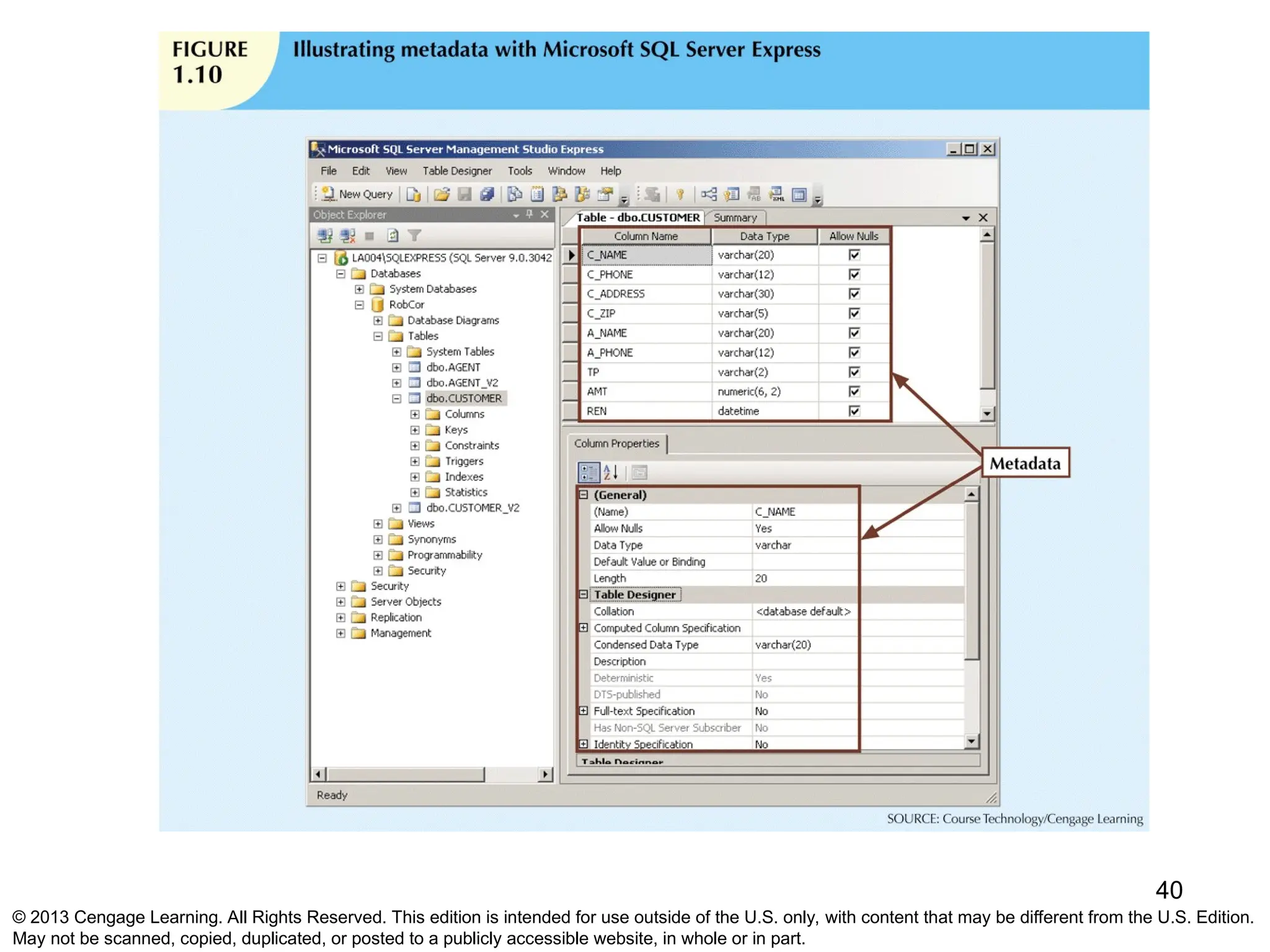Image resolution: width=1270 pixels, height=952 pixels.
Task: Open the Table Designer menu
Action: pyautogui.click(x=456, y=171)
